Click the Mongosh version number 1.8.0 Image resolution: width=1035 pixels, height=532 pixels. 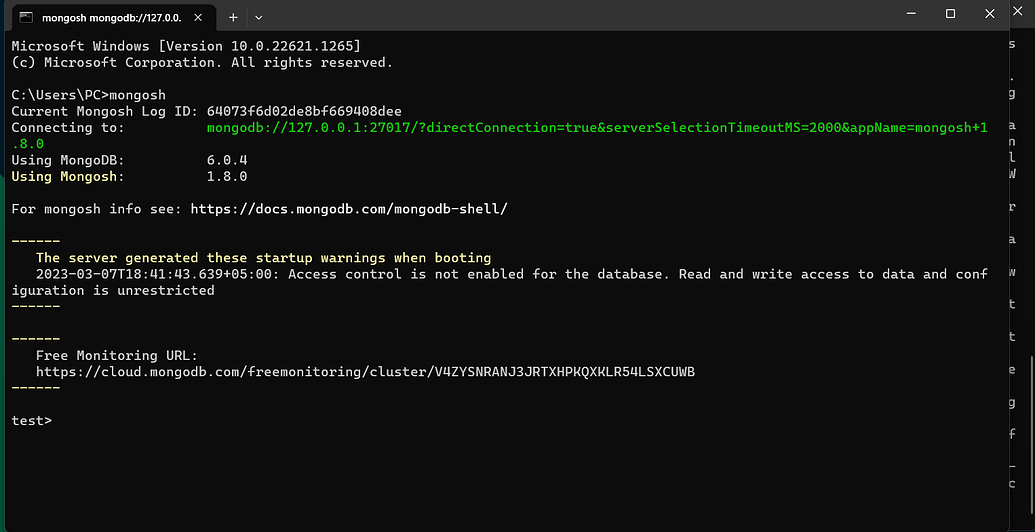pyautogui.click(x=227, y=176)
